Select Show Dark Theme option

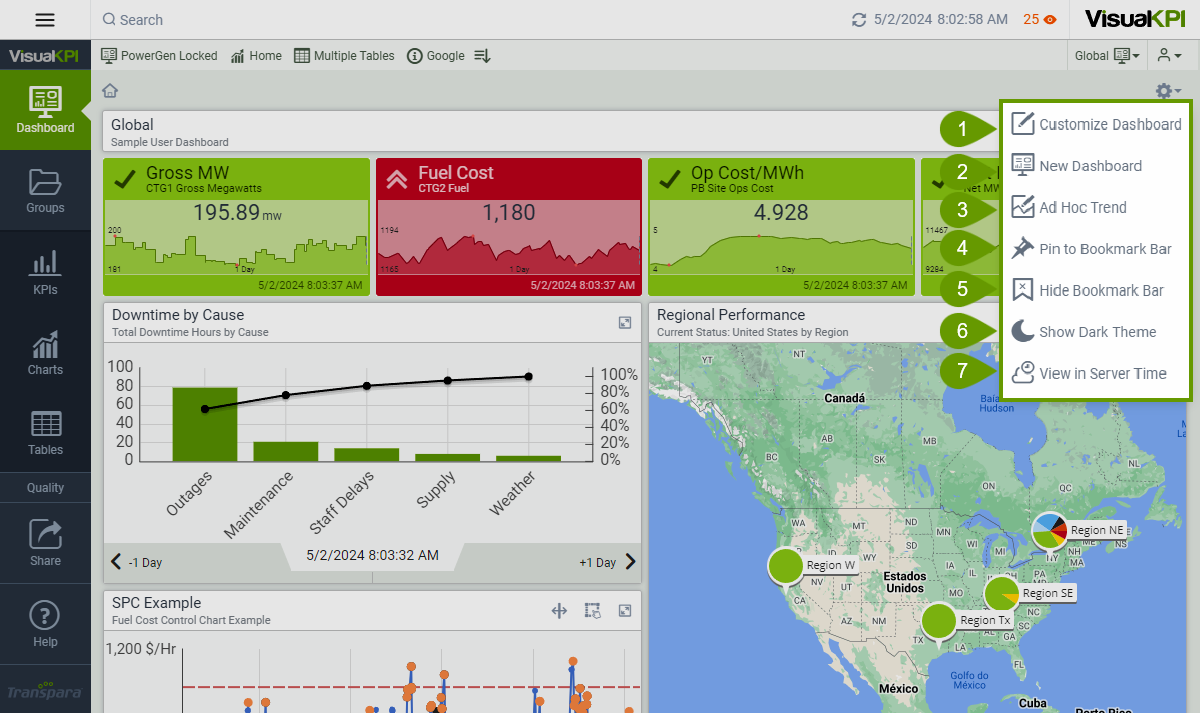1097,332
